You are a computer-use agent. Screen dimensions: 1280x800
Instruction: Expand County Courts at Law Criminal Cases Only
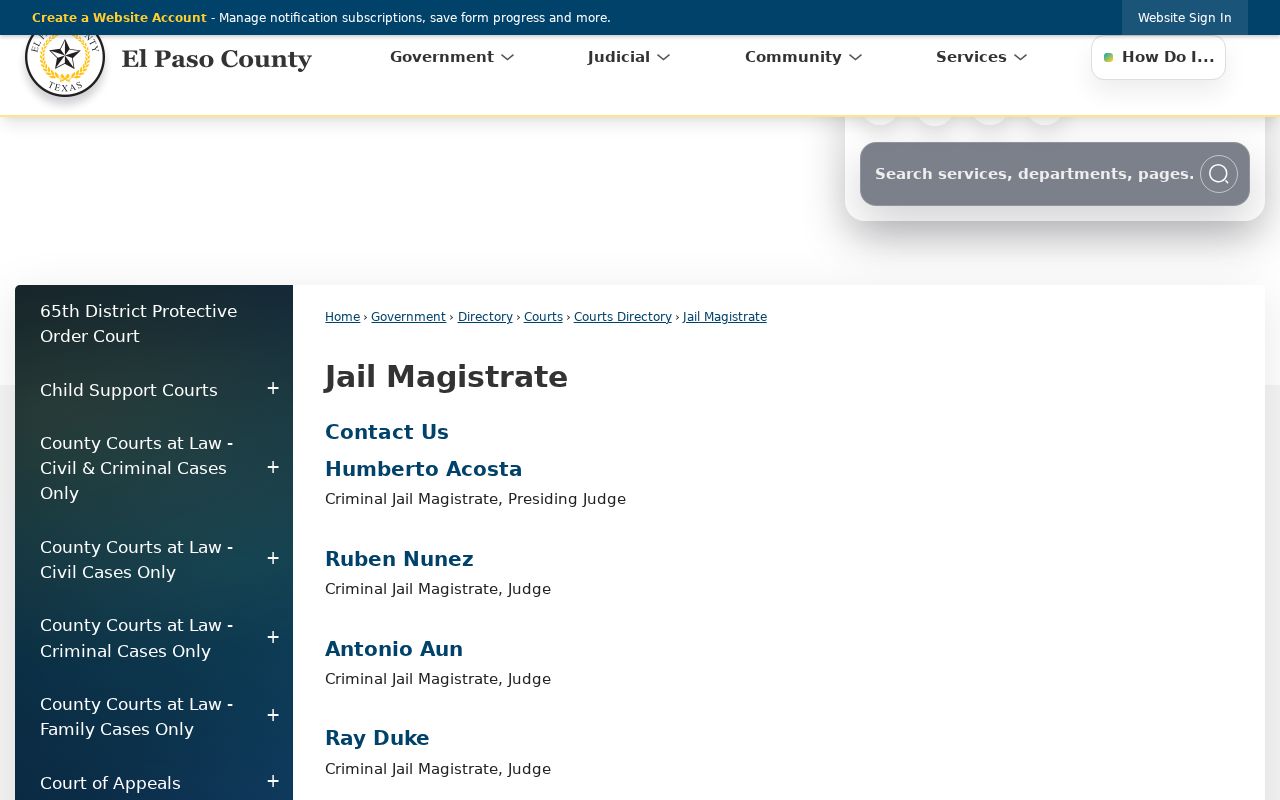(273, 638)
